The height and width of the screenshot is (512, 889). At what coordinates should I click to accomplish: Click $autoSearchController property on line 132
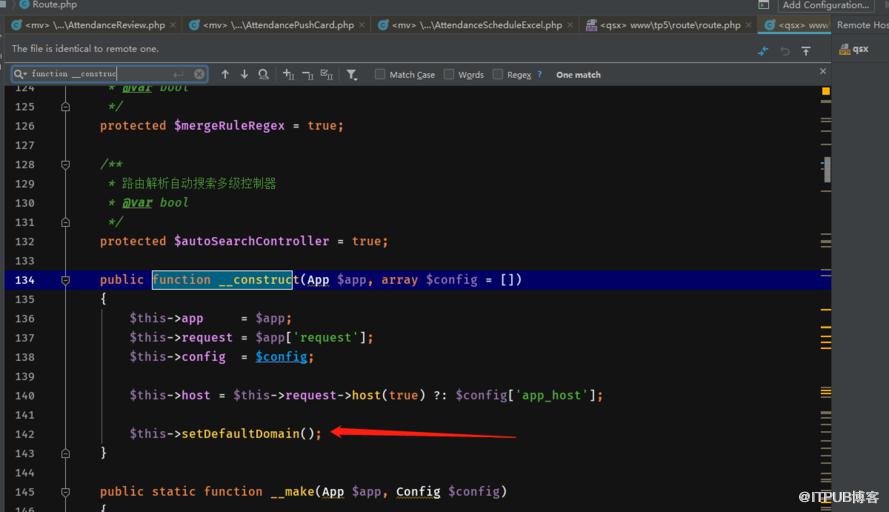[x=251, y=242]
